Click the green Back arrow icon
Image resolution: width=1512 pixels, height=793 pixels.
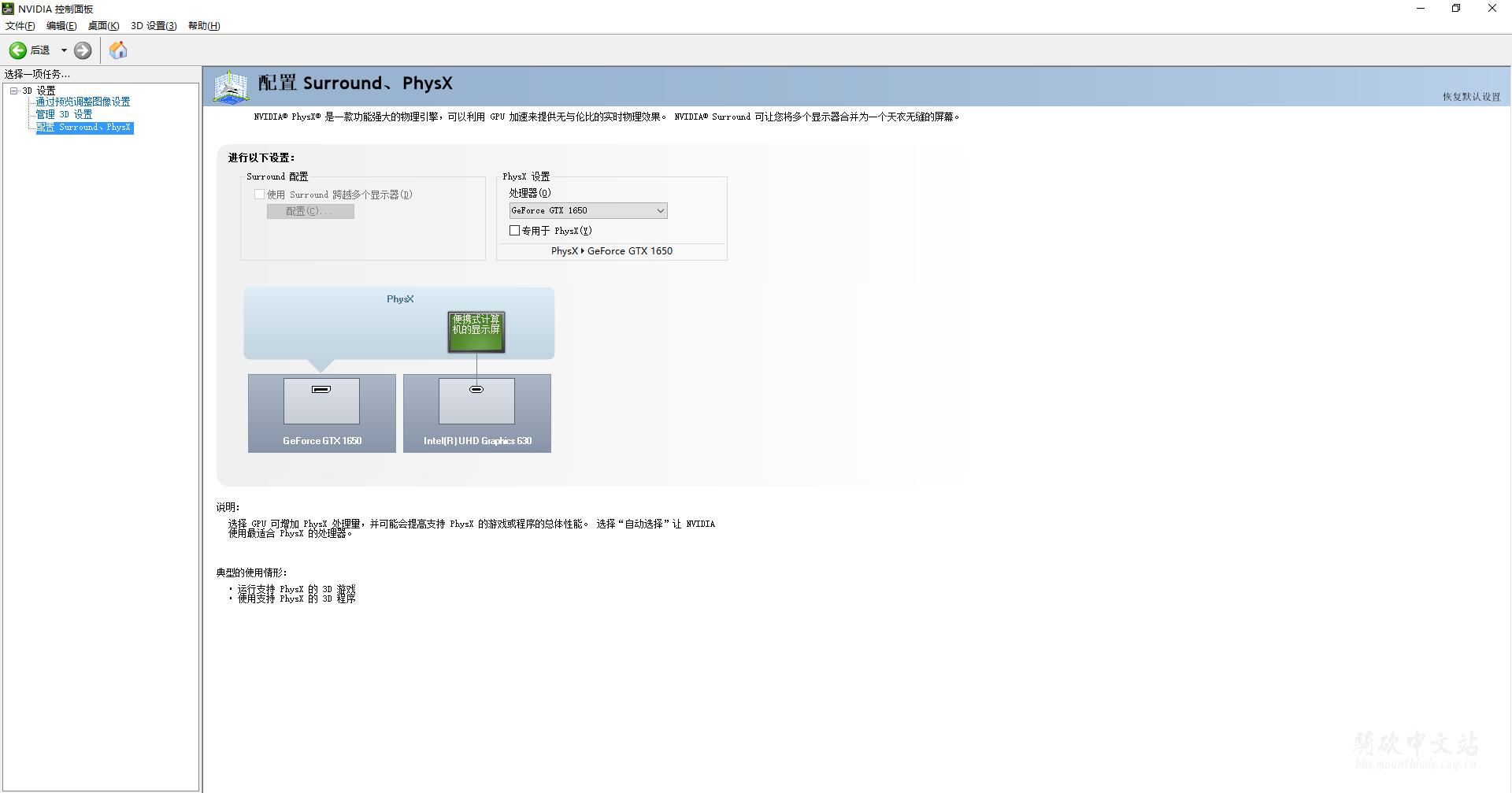pyautogui.click(x=17, y=50)
